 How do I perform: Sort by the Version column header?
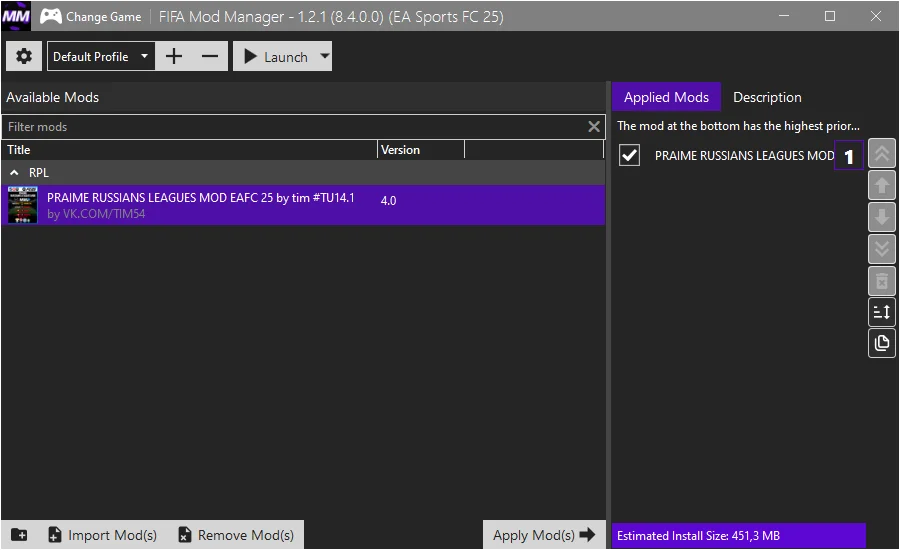click(421, 150)
